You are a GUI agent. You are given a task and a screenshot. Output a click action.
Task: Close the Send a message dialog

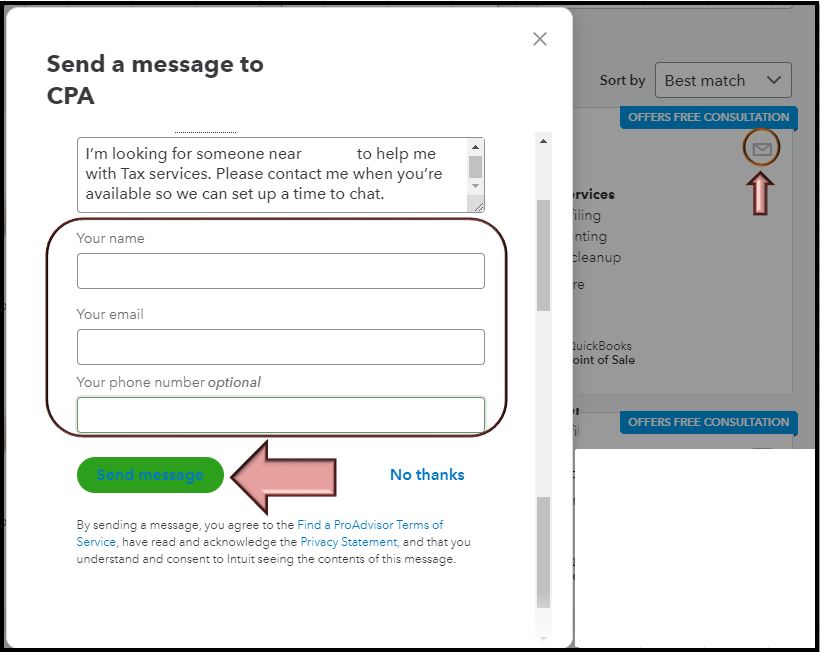click(x=540, y=39)
